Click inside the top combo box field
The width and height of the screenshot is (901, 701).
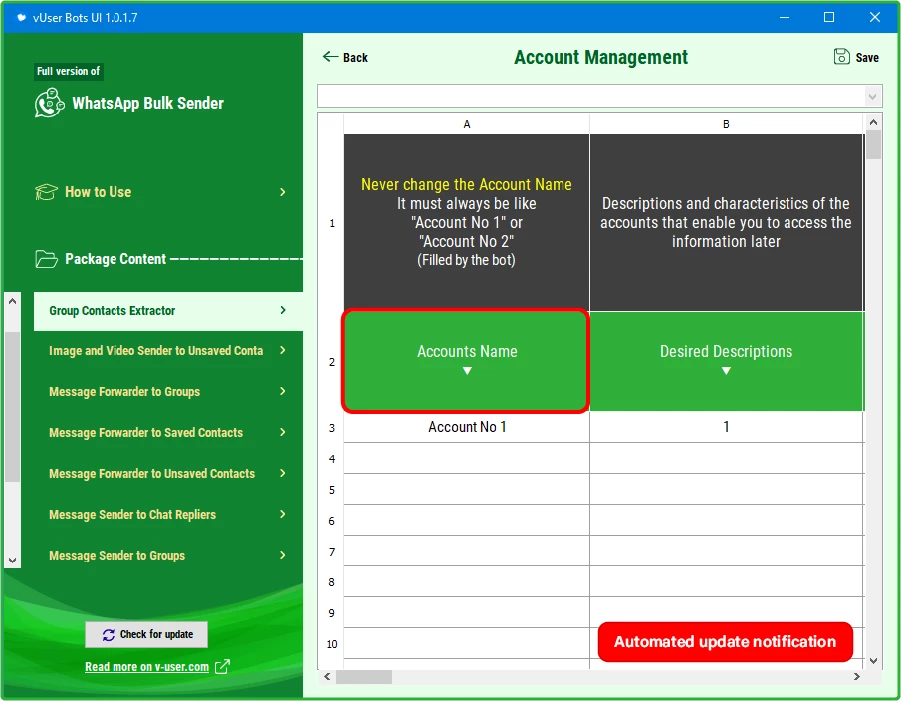pos(591,96)
